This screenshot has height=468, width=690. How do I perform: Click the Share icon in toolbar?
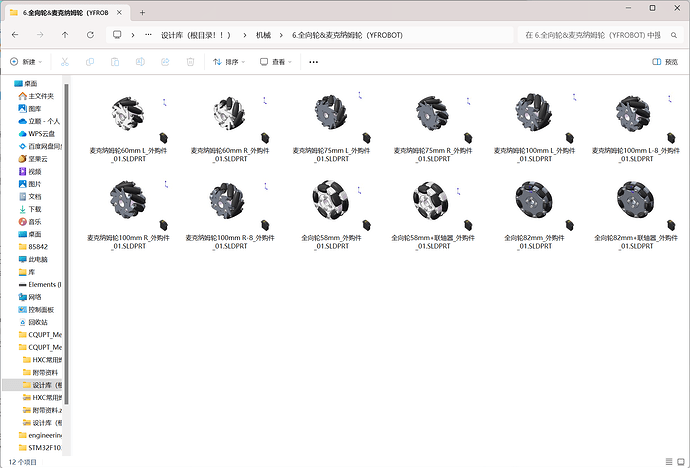pyautogui.click(x=165, y=62)
